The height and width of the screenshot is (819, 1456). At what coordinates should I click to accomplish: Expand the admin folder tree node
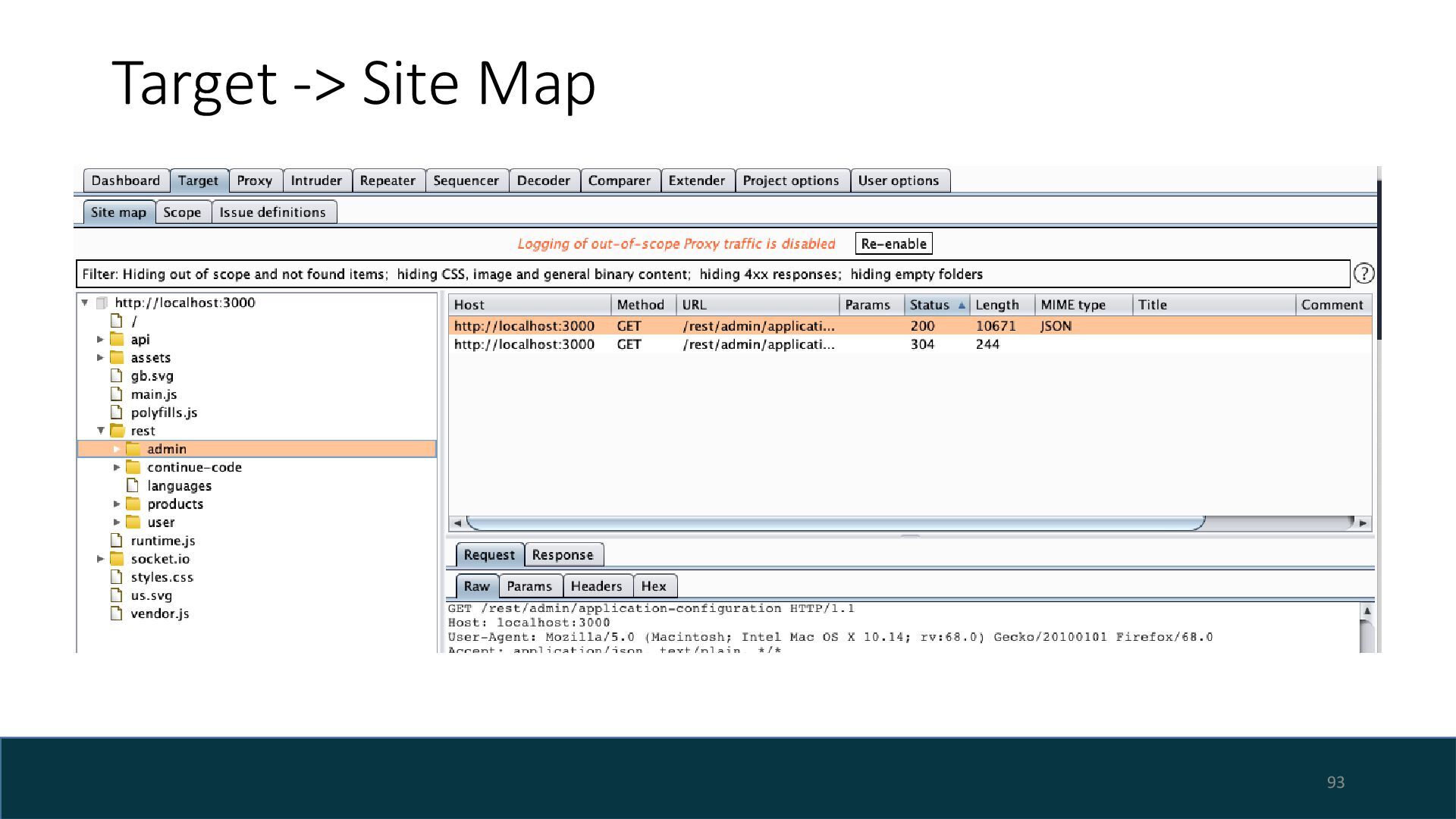click(117, 449)
